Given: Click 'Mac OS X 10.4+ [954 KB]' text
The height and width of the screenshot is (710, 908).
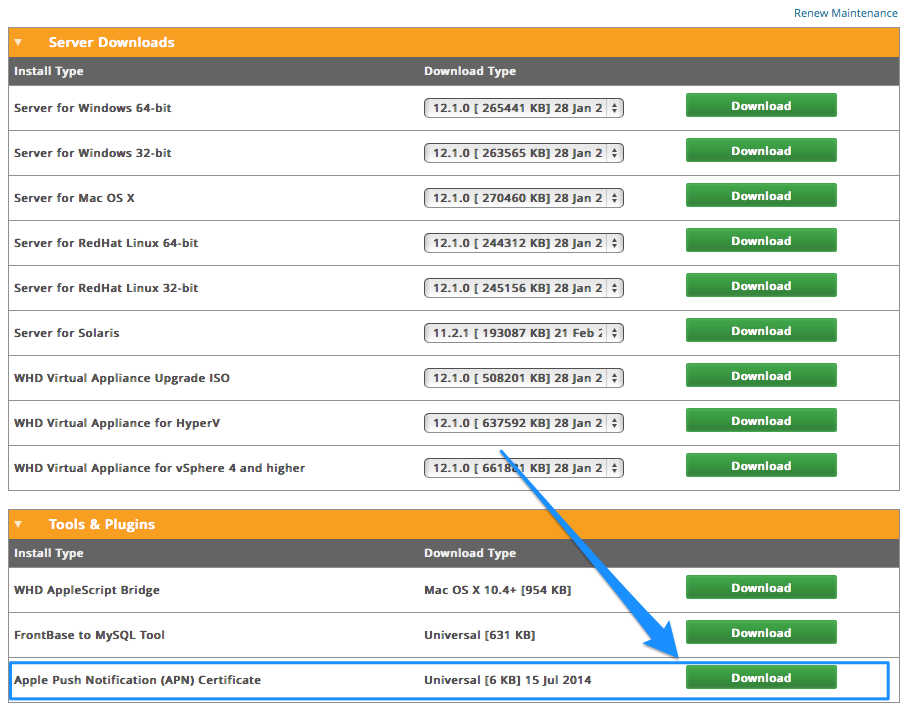Looking at the screenshot, I should (497, 590).
